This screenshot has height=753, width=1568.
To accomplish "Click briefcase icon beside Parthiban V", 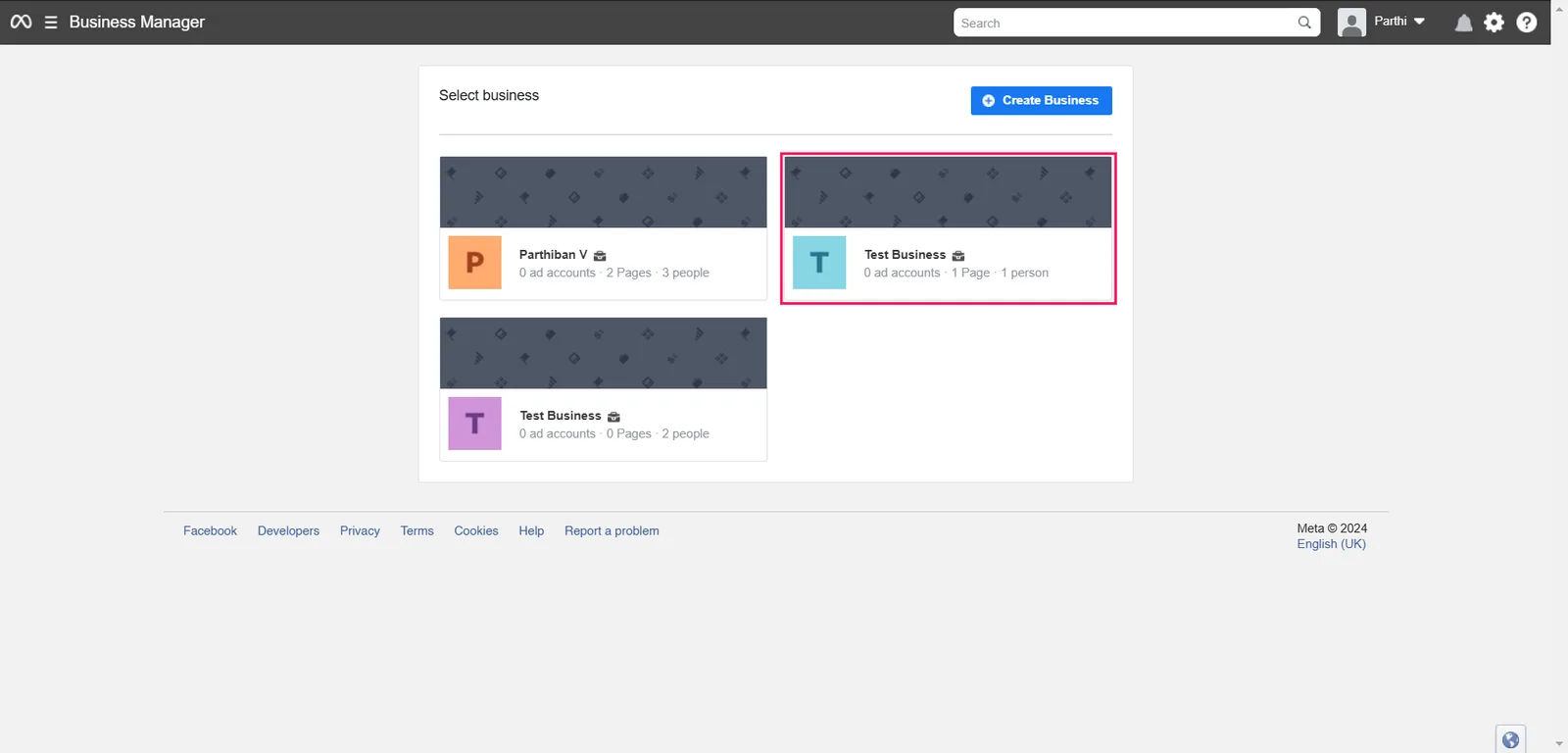I will pos(600,256).
